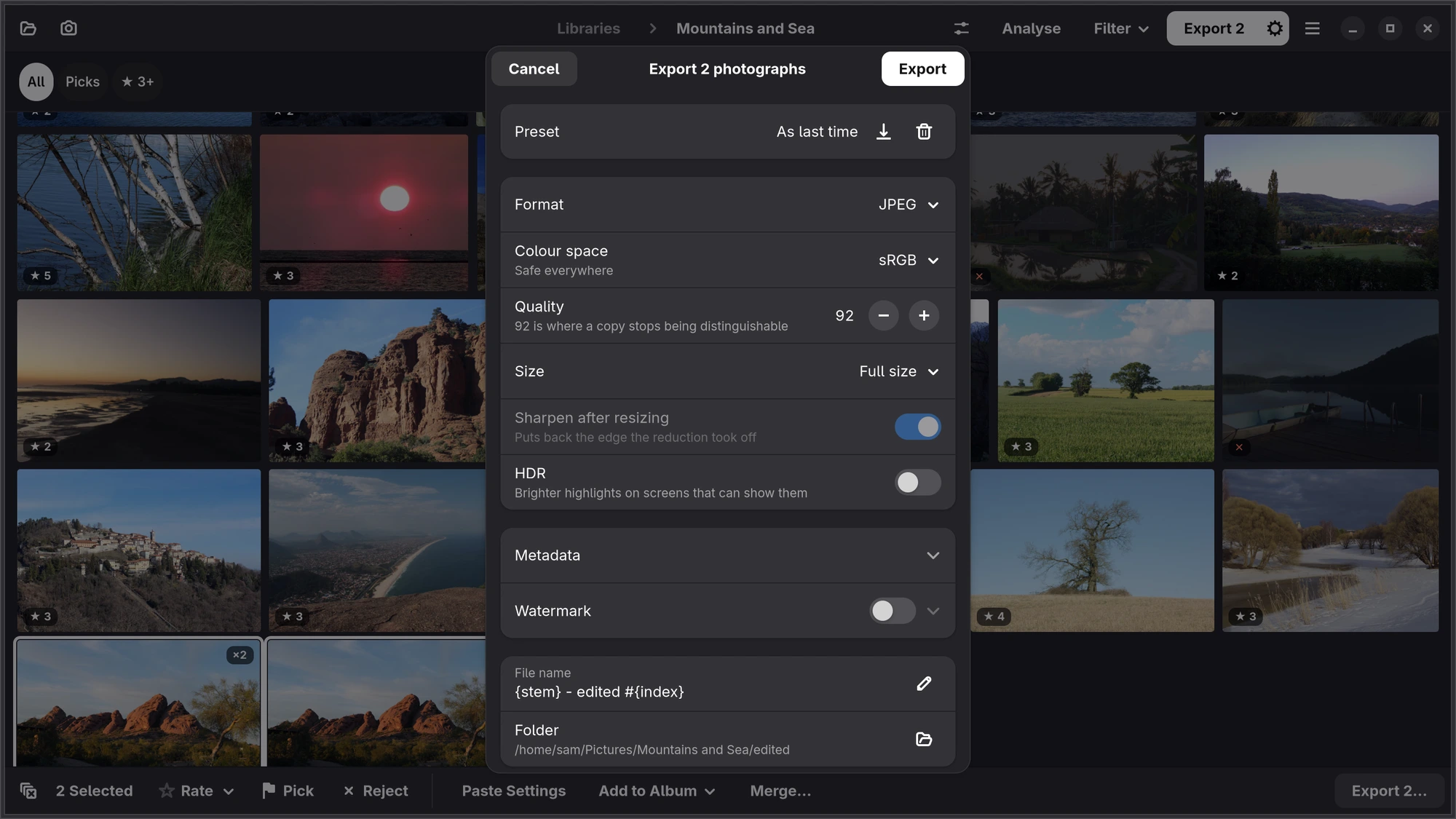This screenshot has height=819, width=1456.
Task: Select the All filter tab
Action: (x=36, y=82)
